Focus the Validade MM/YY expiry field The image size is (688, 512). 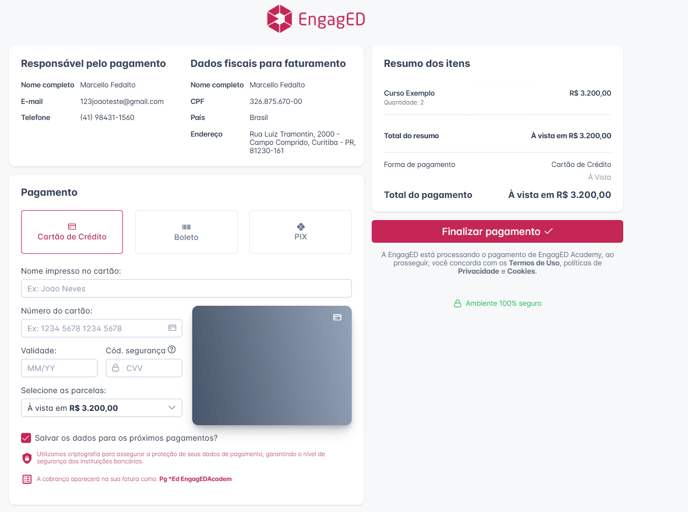pyautogui.click(x=59, y=368)
